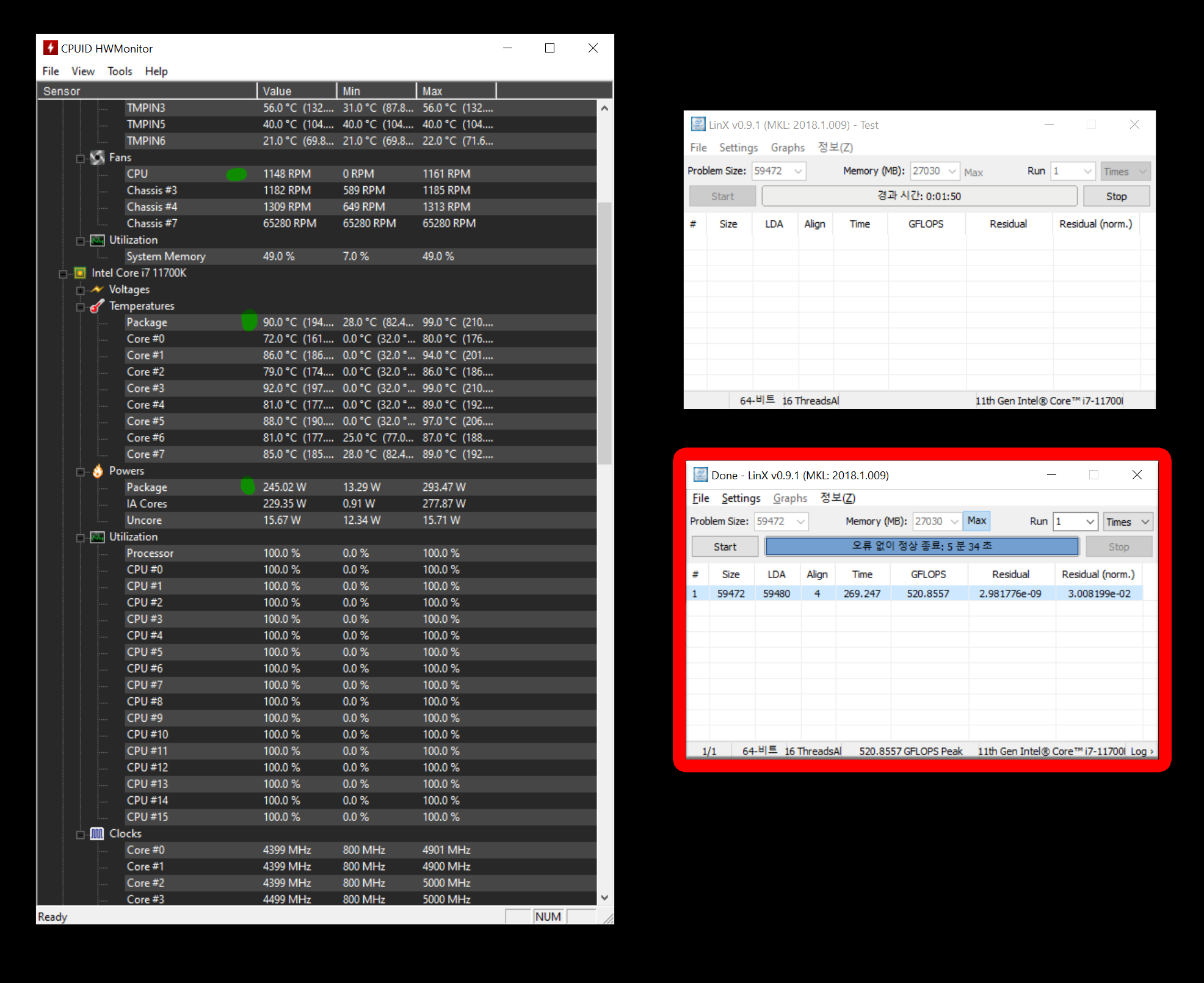The image size is (1204, 983).
Task: Open Help menu in HWMonitor
Action: click(156, 71)
